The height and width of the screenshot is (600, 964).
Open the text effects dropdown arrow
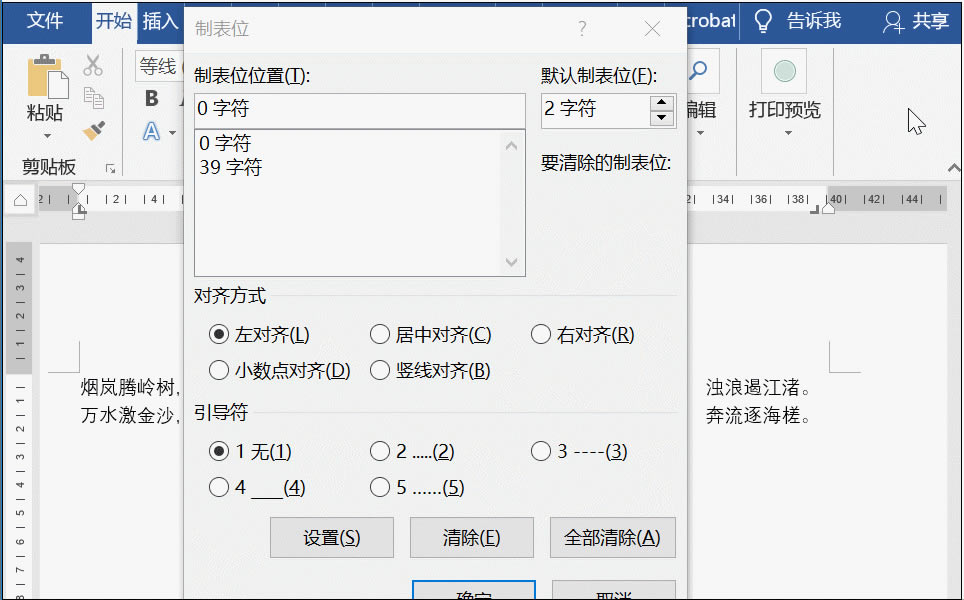173,133
